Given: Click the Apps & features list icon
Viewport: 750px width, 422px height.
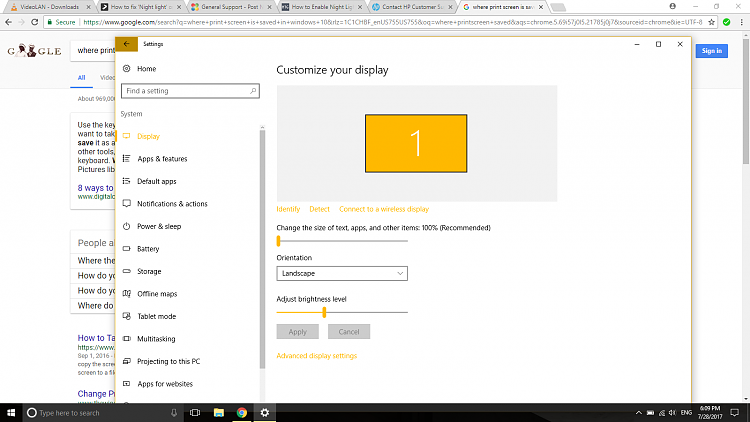Looking at the screenshot, I should point(126,158).
